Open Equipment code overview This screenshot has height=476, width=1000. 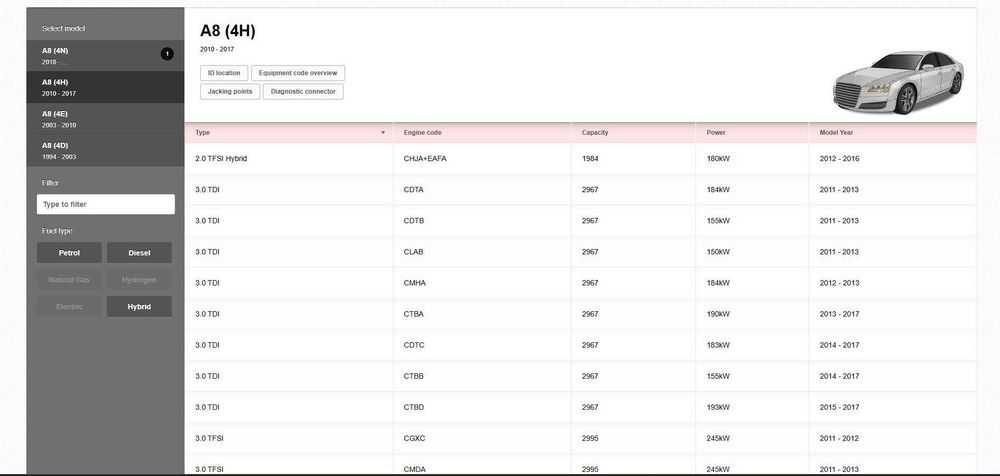pyautogui.click(x=298, y=73)
